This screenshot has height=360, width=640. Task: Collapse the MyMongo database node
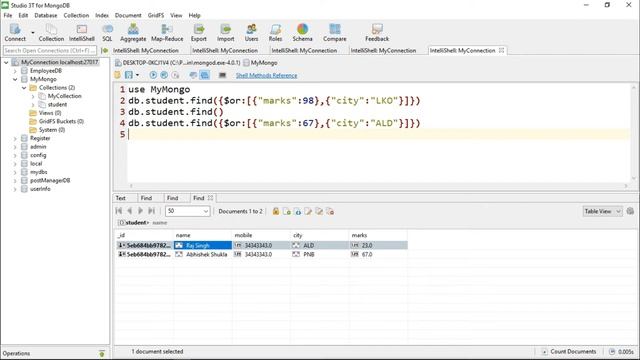[15, 79]
